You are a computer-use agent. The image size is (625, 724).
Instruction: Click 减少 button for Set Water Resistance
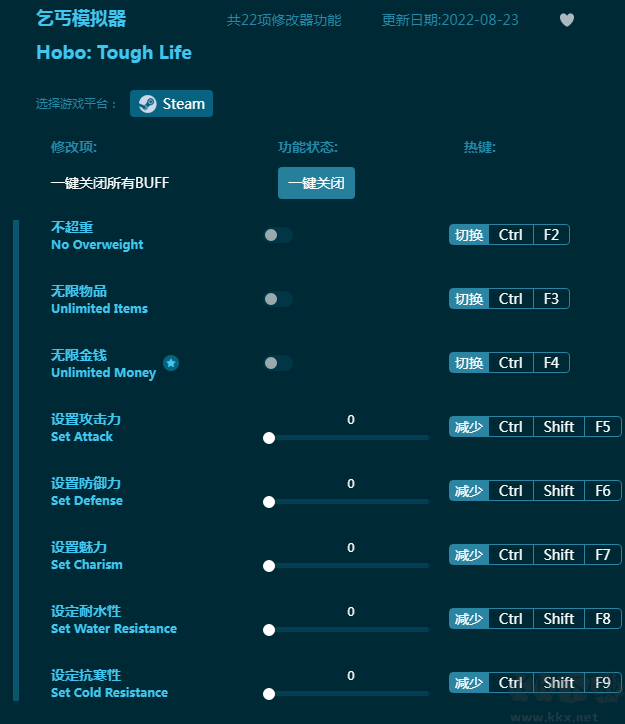point(469,618)
